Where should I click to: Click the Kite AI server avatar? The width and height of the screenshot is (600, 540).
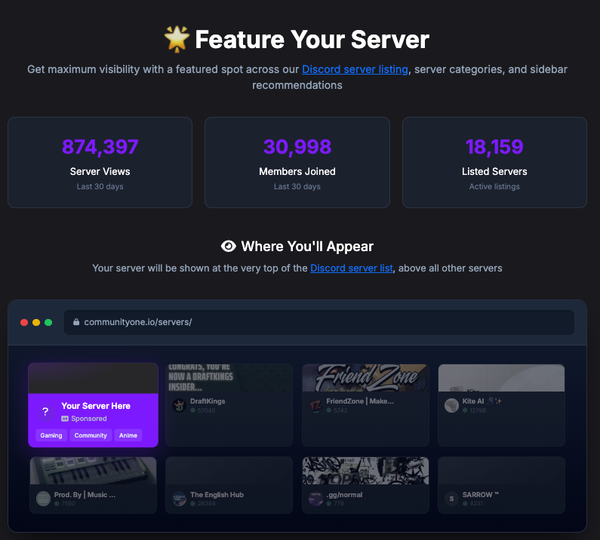[452, 405]
